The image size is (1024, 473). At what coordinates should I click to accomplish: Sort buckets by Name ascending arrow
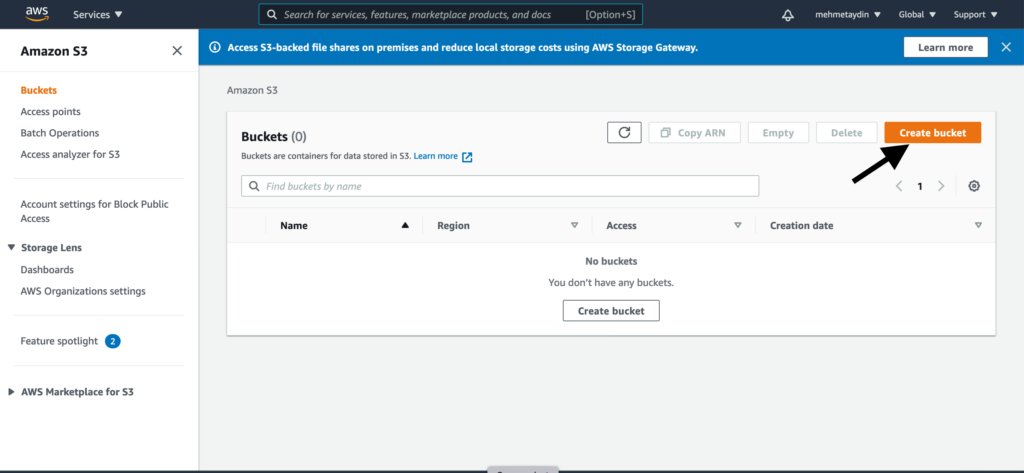[405, 225]
